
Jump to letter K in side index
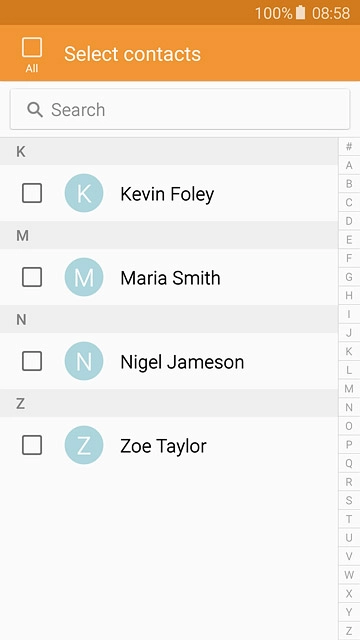(349, 351)
